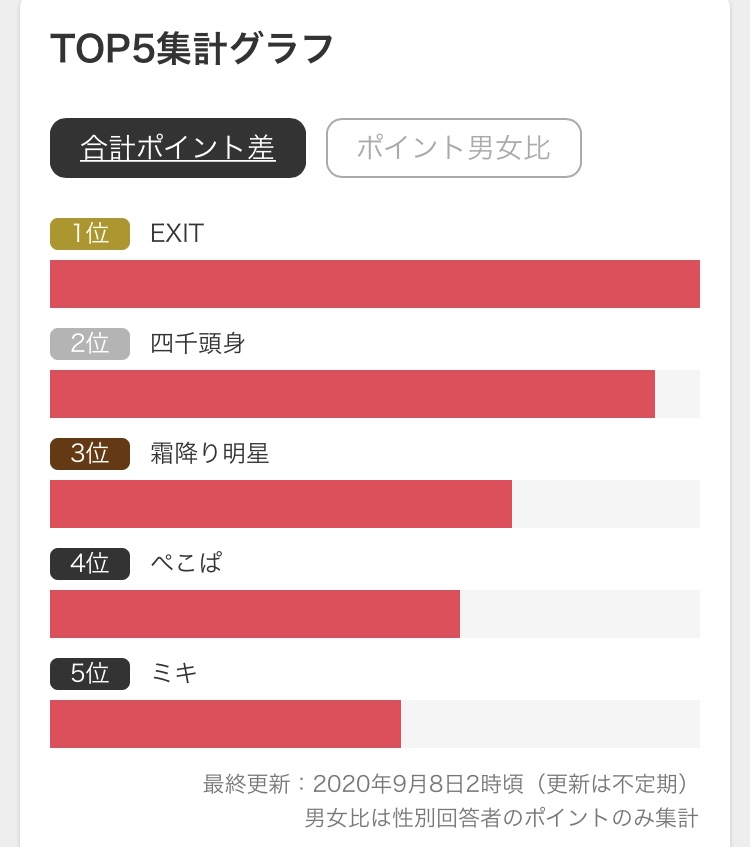Screen dimensions: 750x847
Task: Click the silver 2位 rank badge
Action: pyautogui.click(x=90, y=344)
